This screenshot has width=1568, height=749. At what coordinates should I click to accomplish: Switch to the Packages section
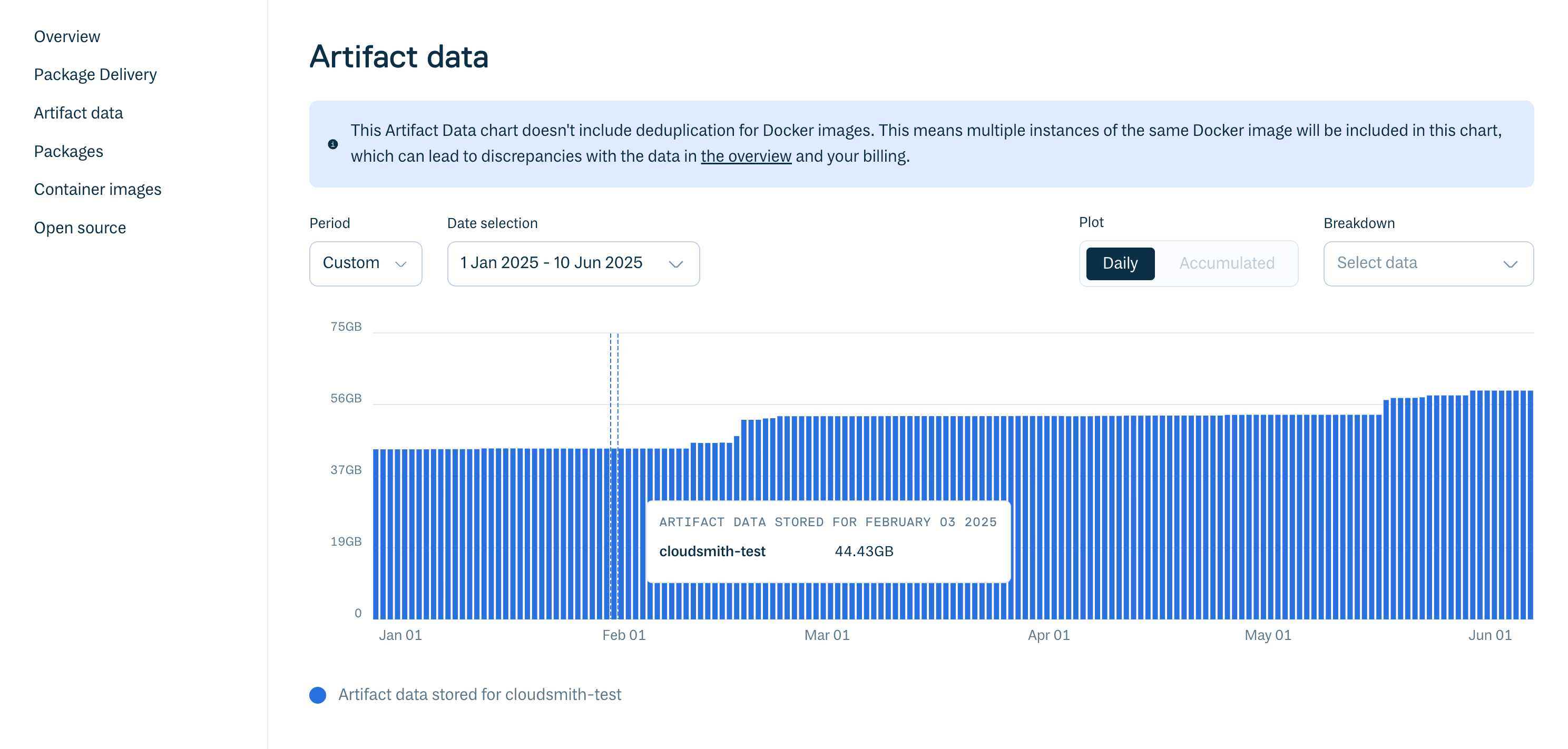coord(69,151)
